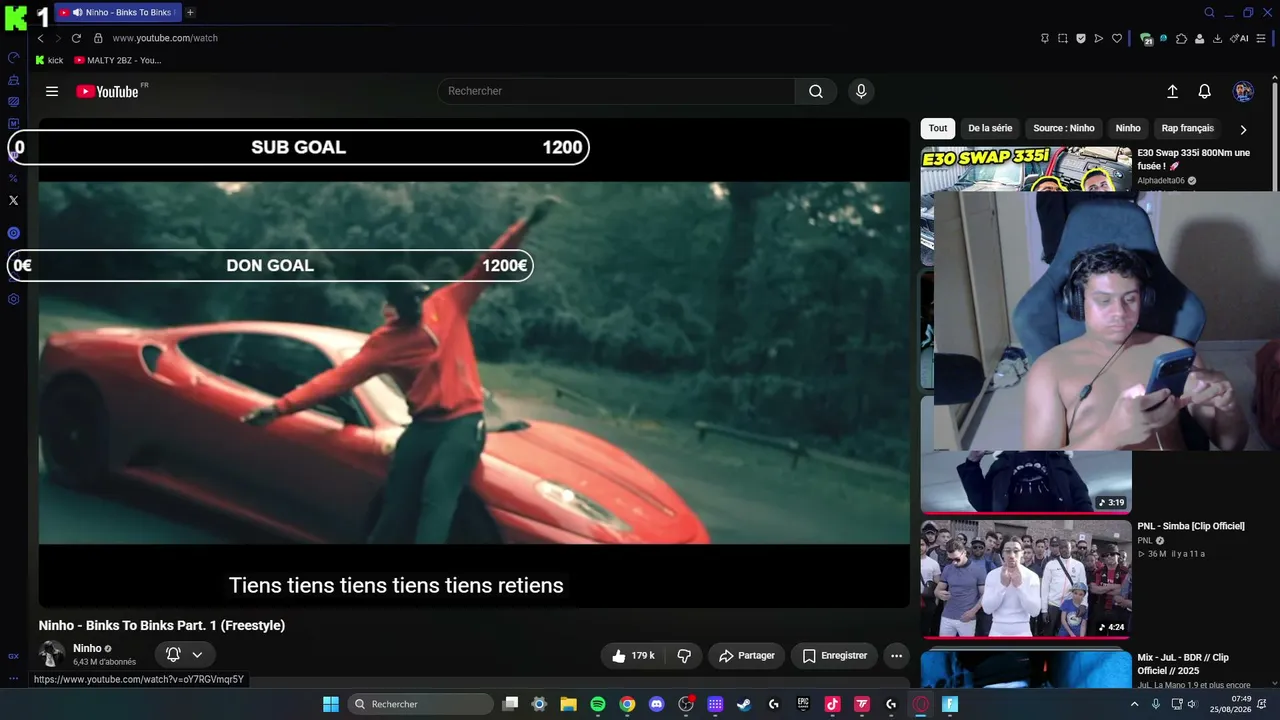
Task: Start YouTube voice search with the microphone
Action: [x=861, y=91]
